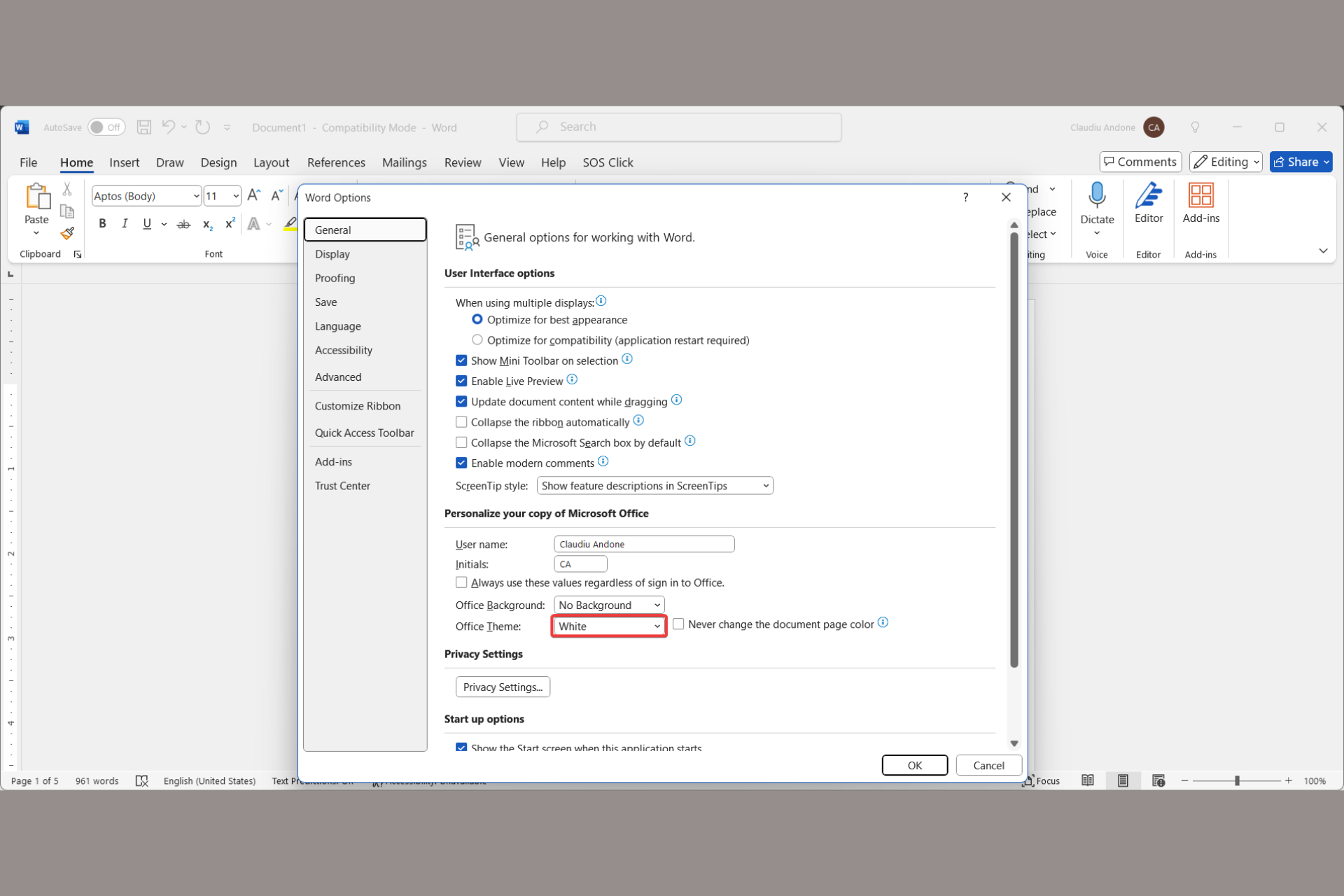Click the Bold formatting icon
This screenshot has width=1344, height=896.
coord(102,223)
